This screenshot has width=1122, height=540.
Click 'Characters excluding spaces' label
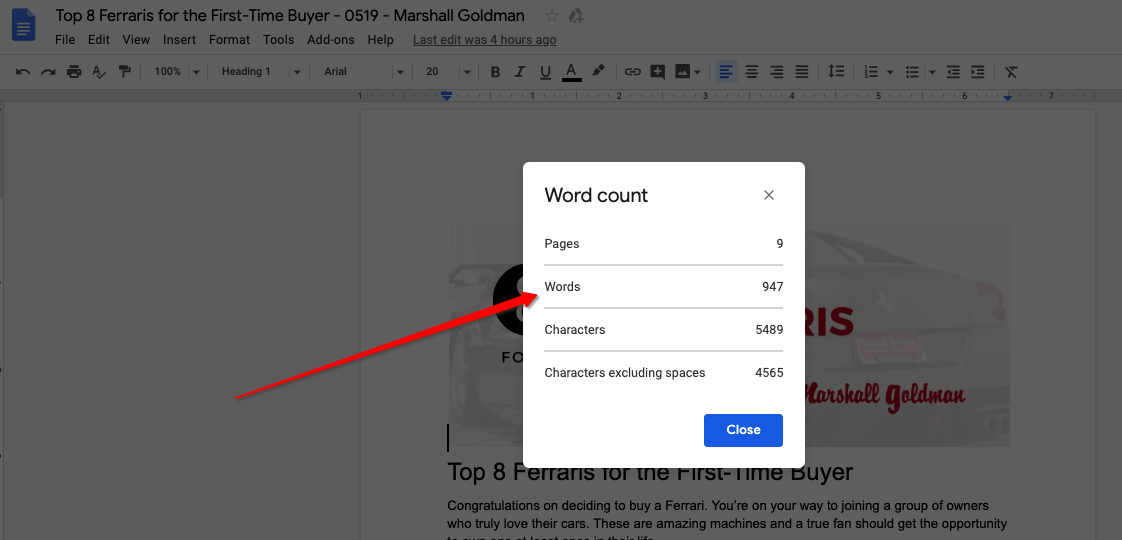point(625,373)
